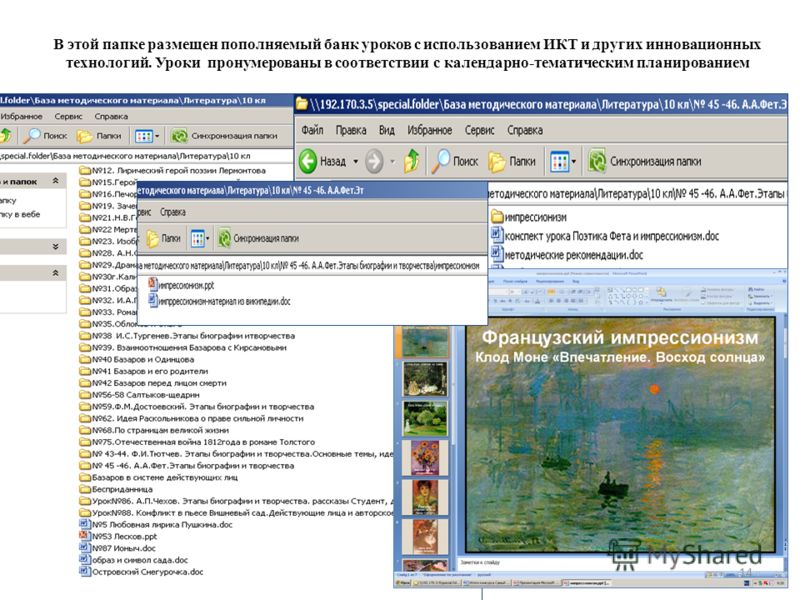Click the Заметки к слайду notes area

click(620, 562)
